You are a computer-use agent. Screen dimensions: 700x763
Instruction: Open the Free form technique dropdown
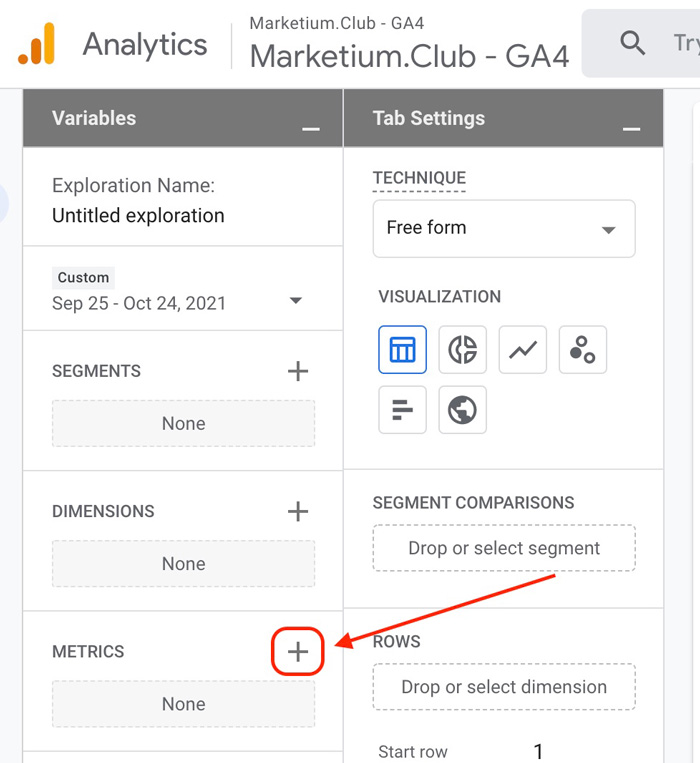click(x=504, y=228)
